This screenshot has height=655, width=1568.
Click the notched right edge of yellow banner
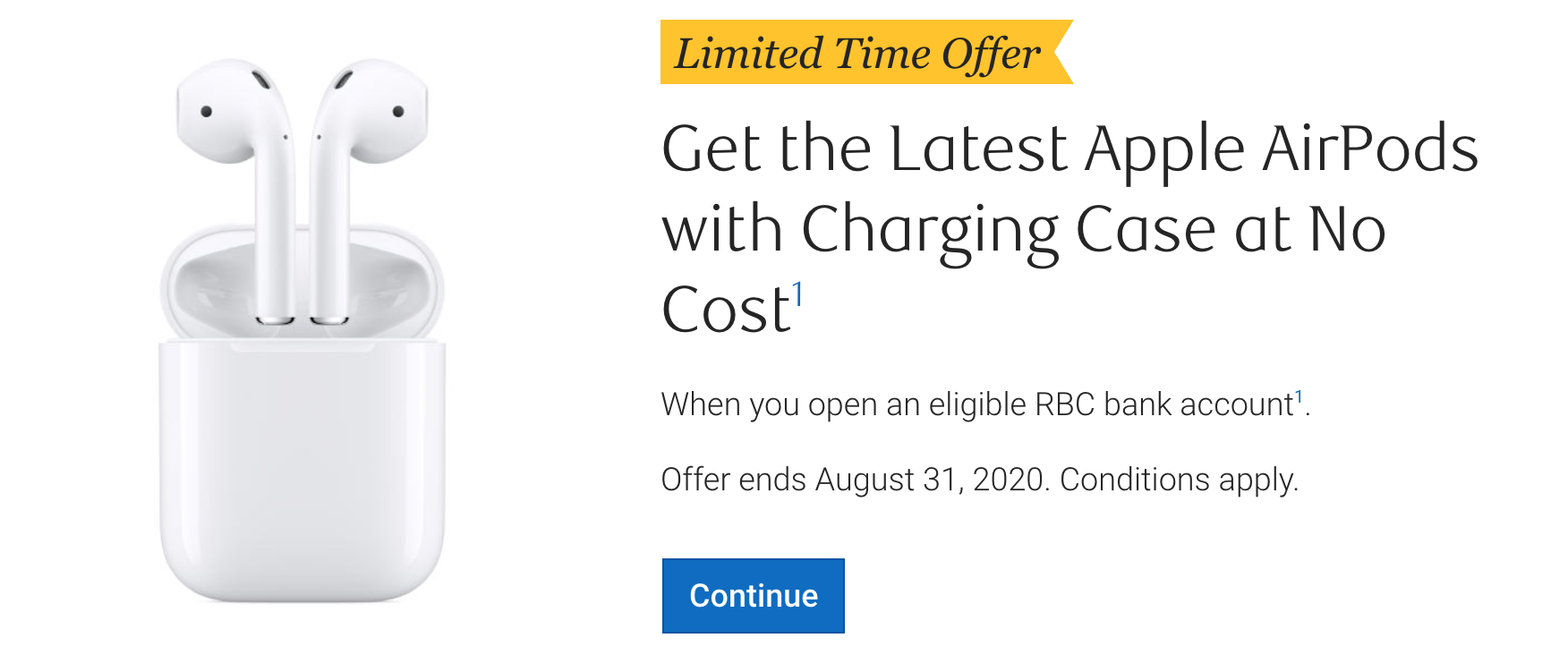[x=1062, y=52]
